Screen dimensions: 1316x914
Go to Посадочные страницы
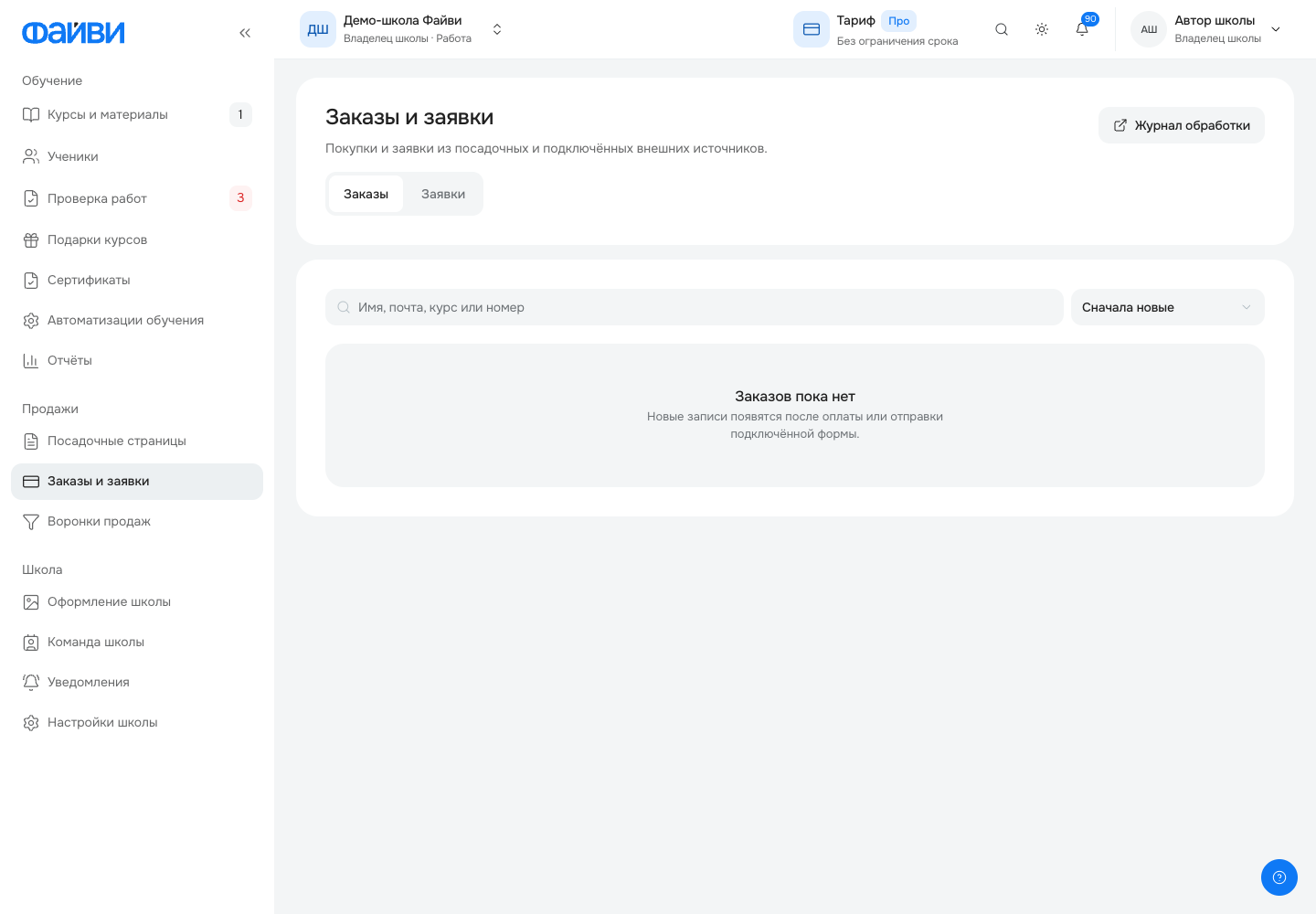137,441
